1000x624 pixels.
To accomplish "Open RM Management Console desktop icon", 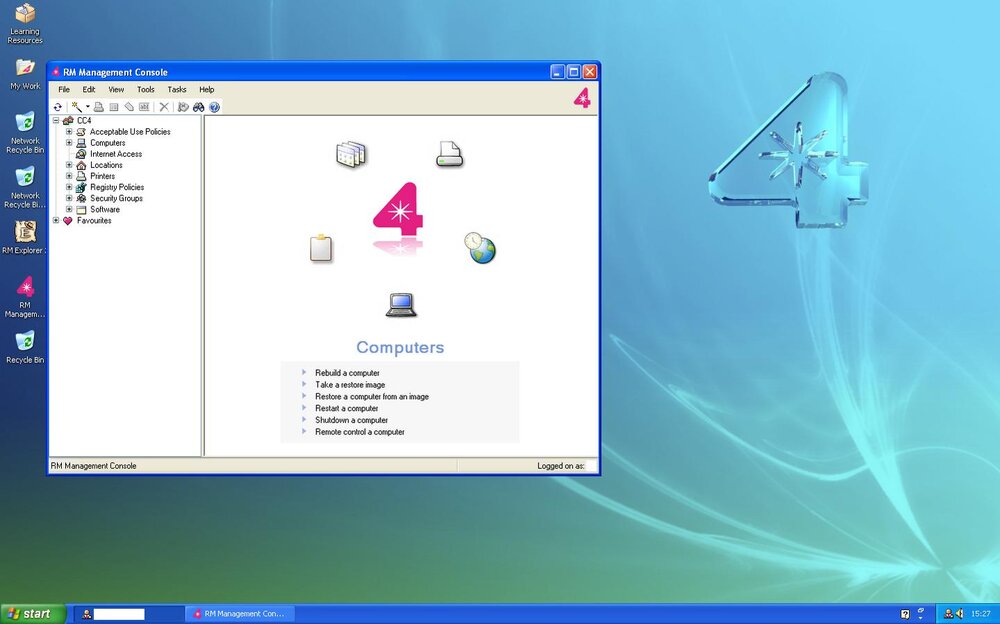I will (x=25, y=297).
